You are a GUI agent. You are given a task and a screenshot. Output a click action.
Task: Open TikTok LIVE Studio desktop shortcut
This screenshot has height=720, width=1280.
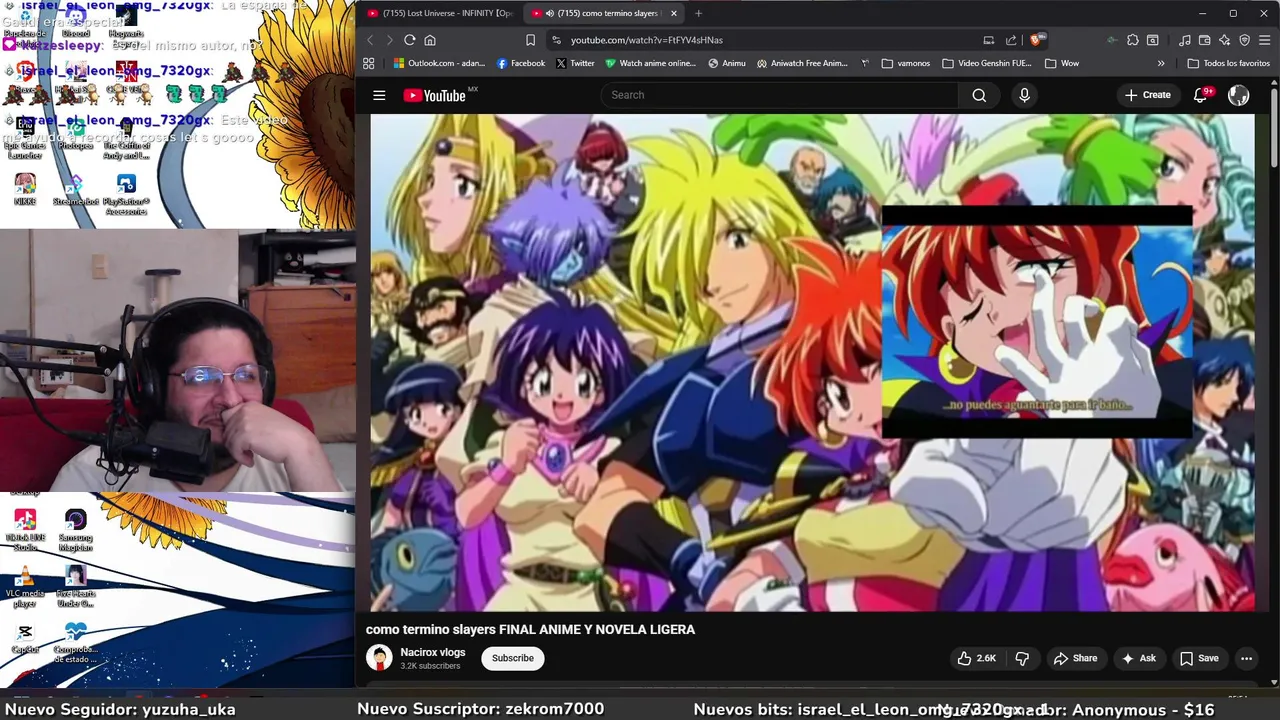tap(25, 530)
